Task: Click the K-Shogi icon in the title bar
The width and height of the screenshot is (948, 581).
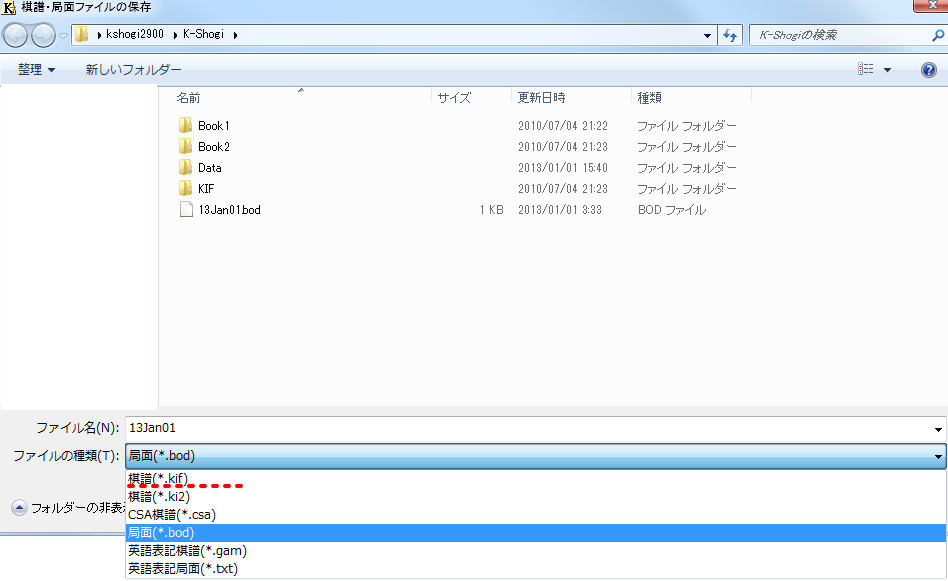Action: 11,10
